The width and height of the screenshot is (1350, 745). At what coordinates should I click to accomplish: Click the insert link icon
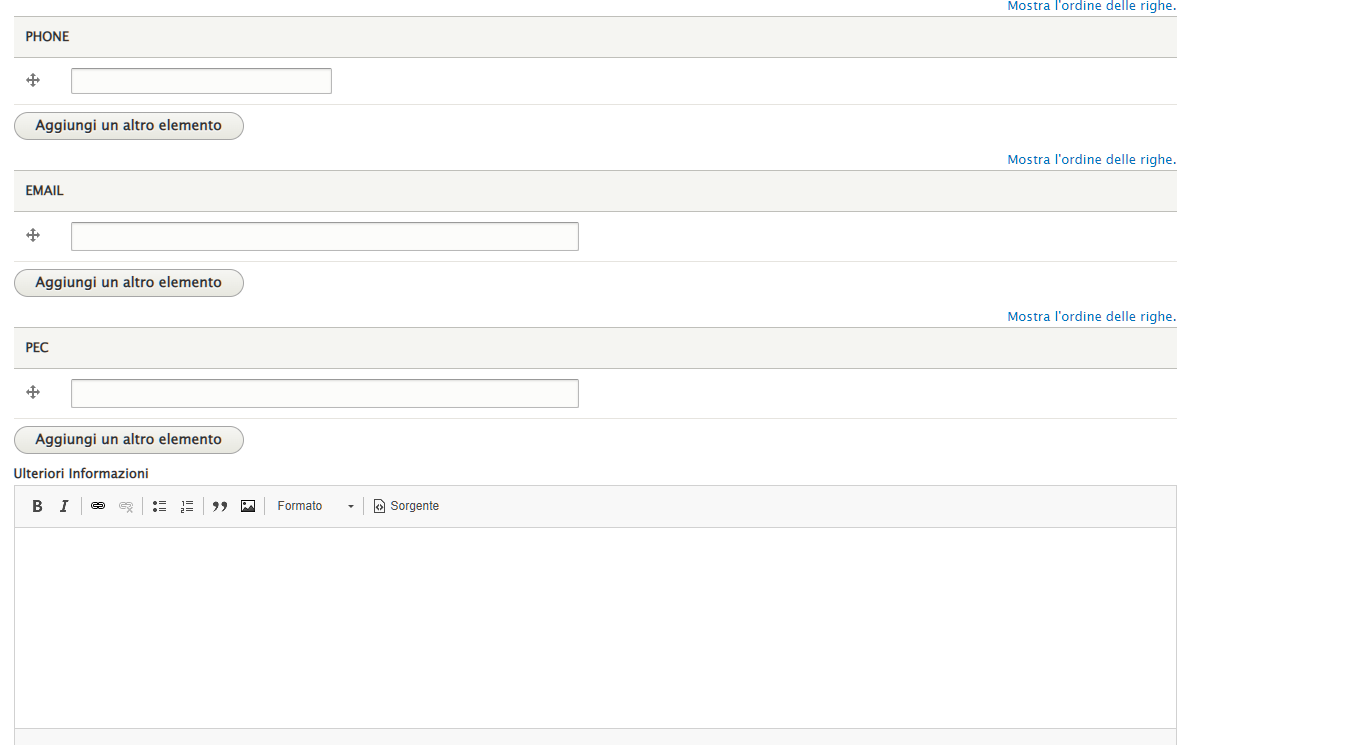pos(98,506)
